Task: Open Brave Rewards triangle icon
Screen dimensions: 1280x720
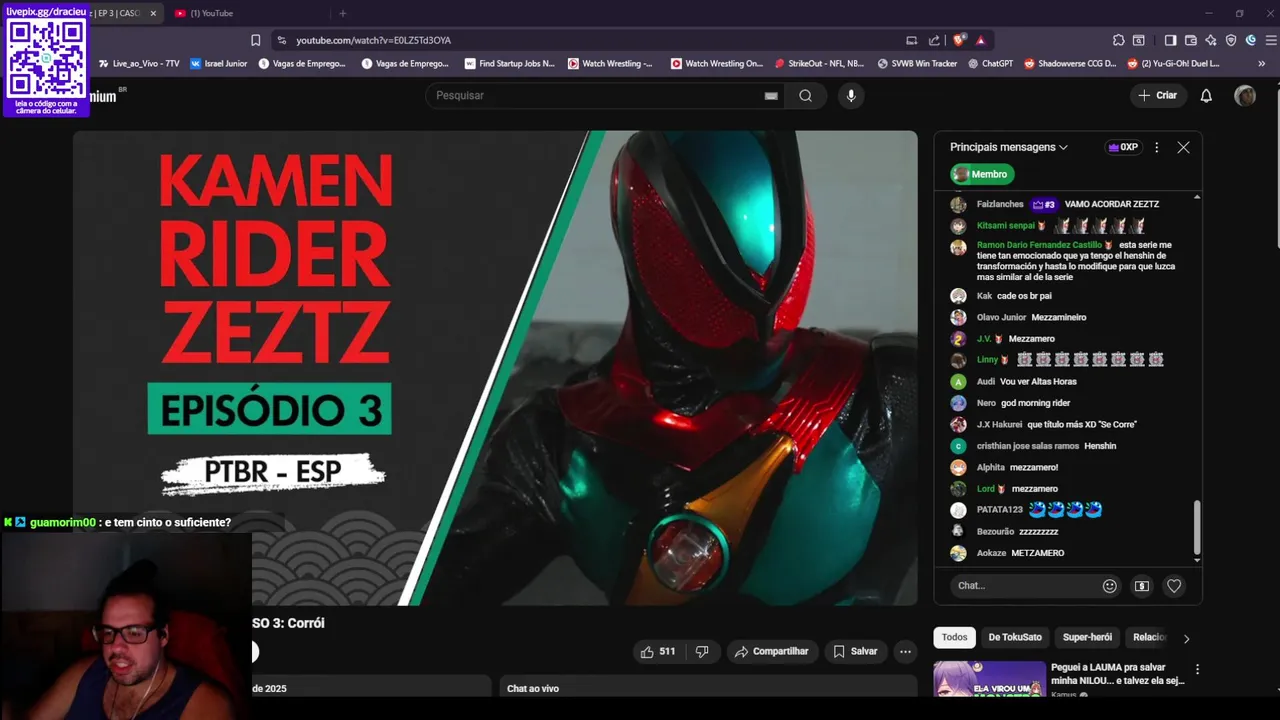Action: [x=981, y=40]
